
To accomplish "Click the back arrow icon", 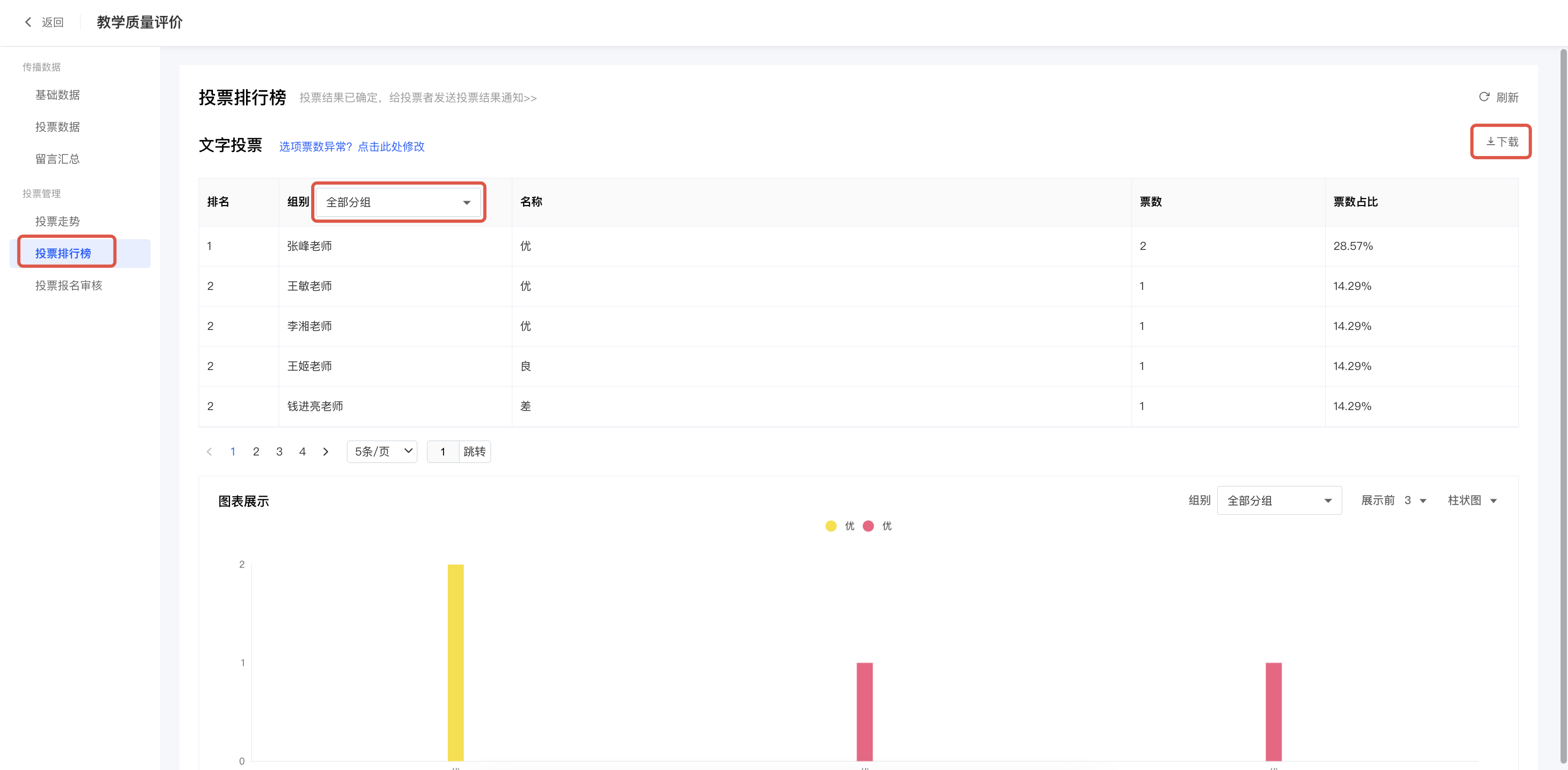I will pyautogui.click(x=28, y=22).
